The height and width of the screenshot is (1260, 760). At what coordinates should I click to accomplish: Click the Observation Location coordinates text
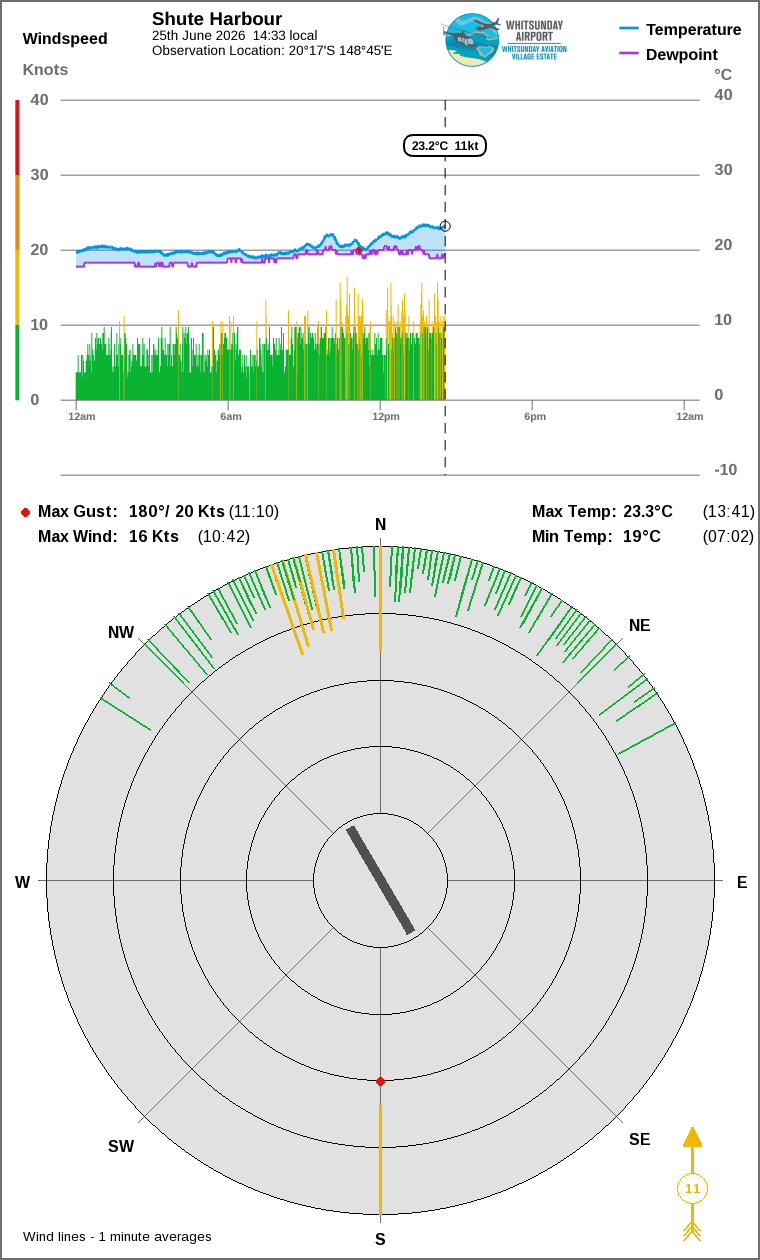(x=272, y=50)
